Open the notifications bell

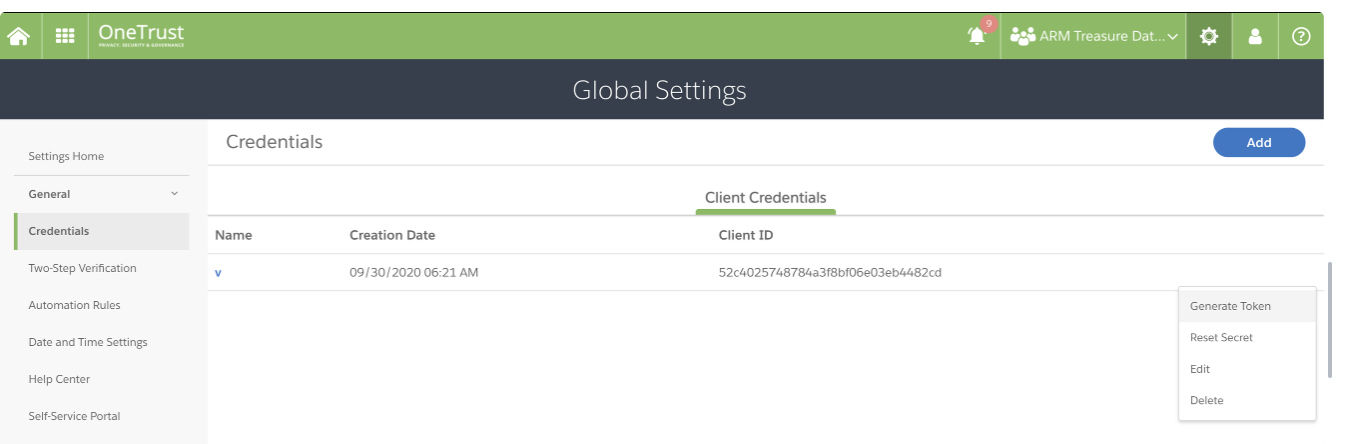tap(977, 37)
